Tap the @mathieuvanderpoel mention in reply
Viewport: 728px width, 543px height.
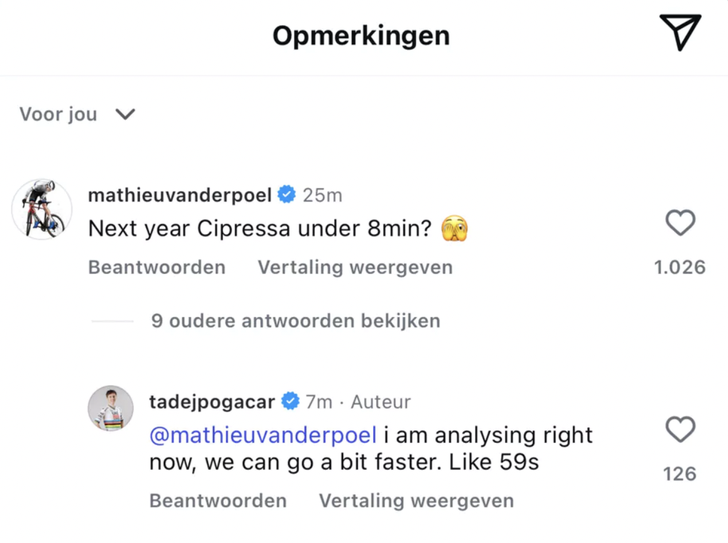click(263, 435)
